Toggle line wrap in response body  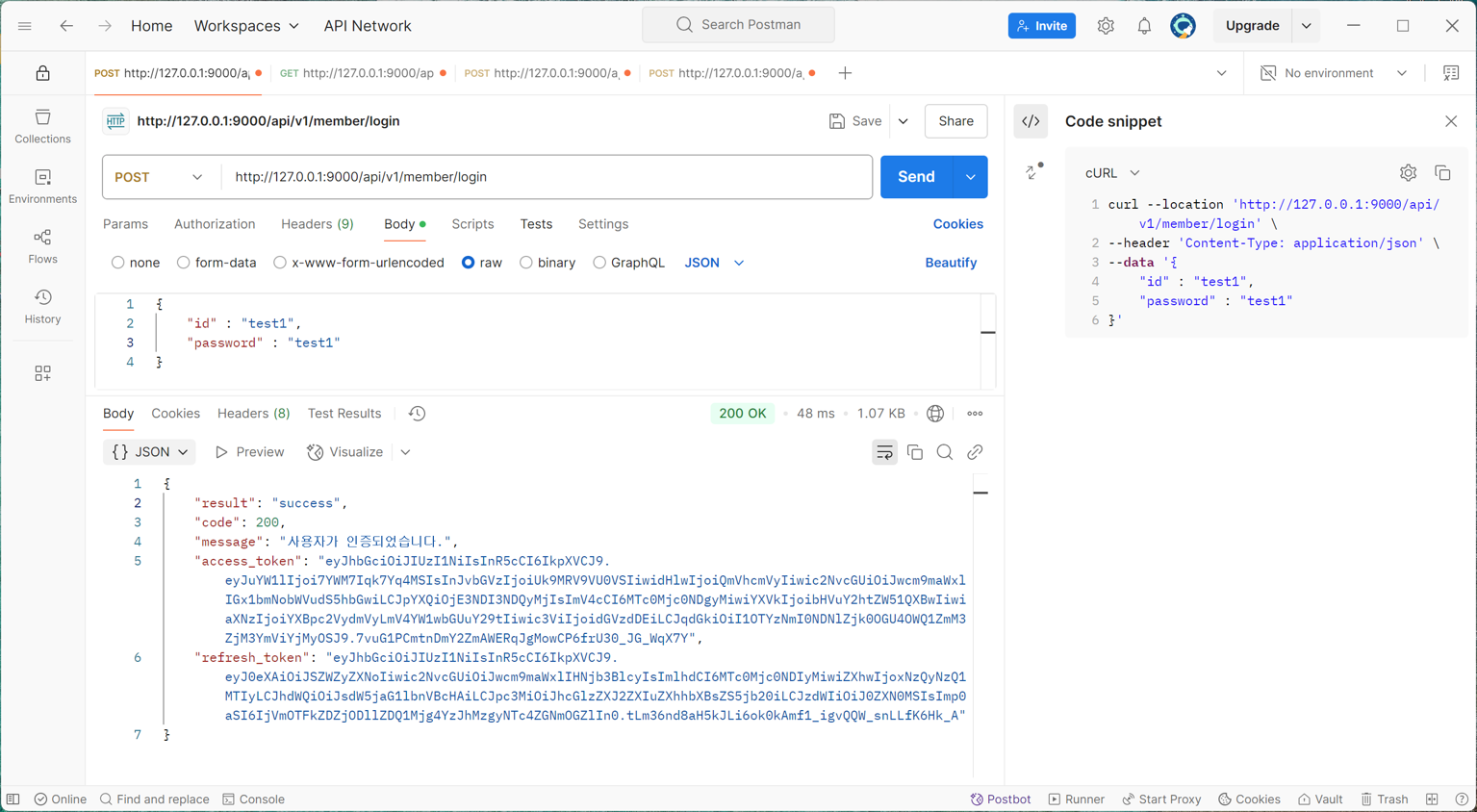point(884,452)
